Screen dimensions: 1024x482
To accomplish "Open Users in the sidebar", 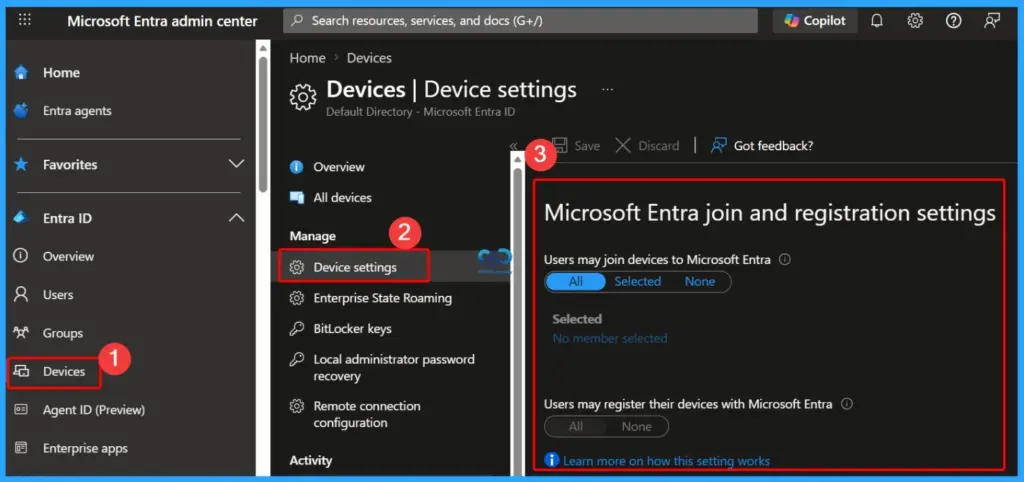I will click(57, 295).
